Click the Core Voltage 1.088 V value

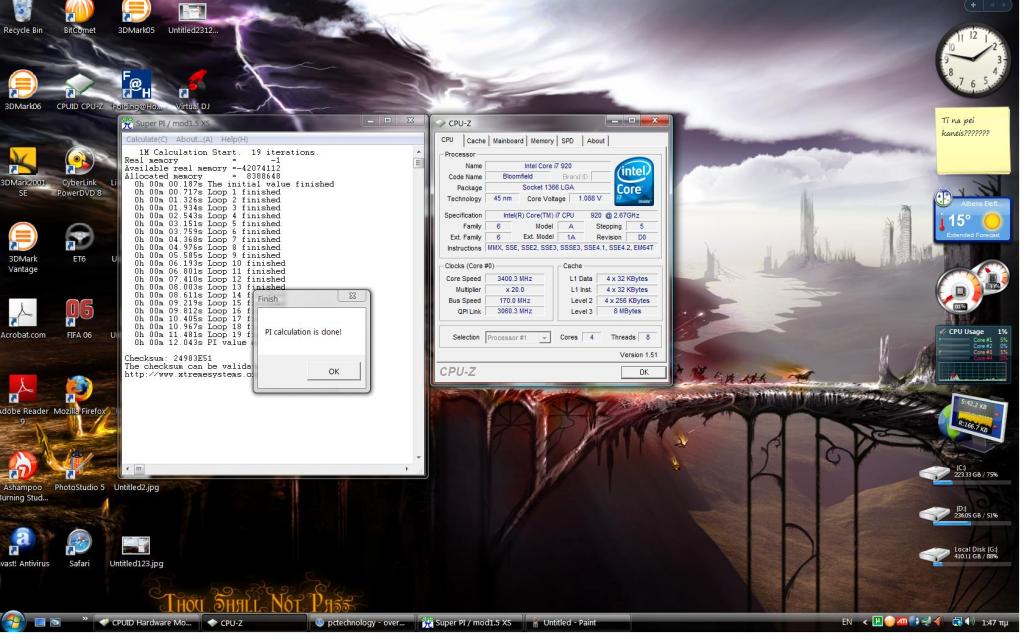590,199
